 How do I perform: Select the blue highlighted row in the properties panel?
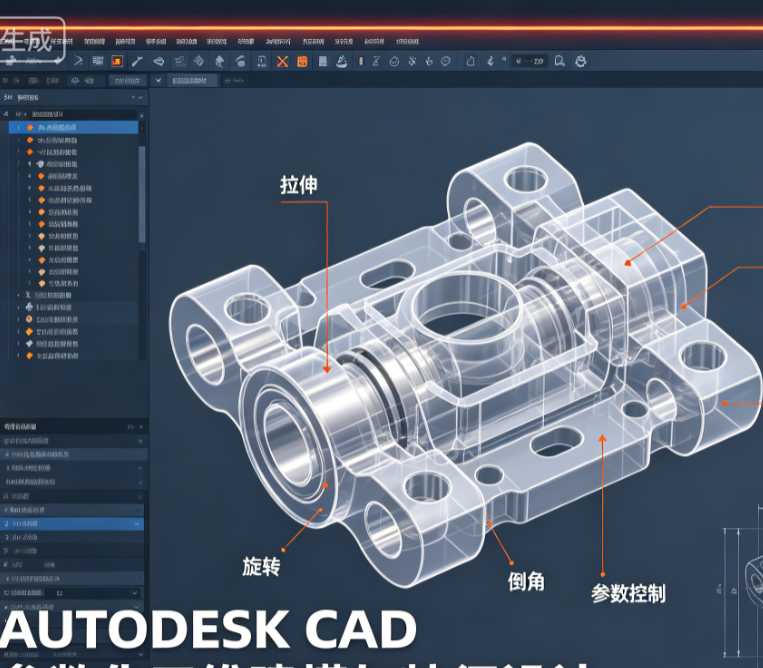pos(72,524)
